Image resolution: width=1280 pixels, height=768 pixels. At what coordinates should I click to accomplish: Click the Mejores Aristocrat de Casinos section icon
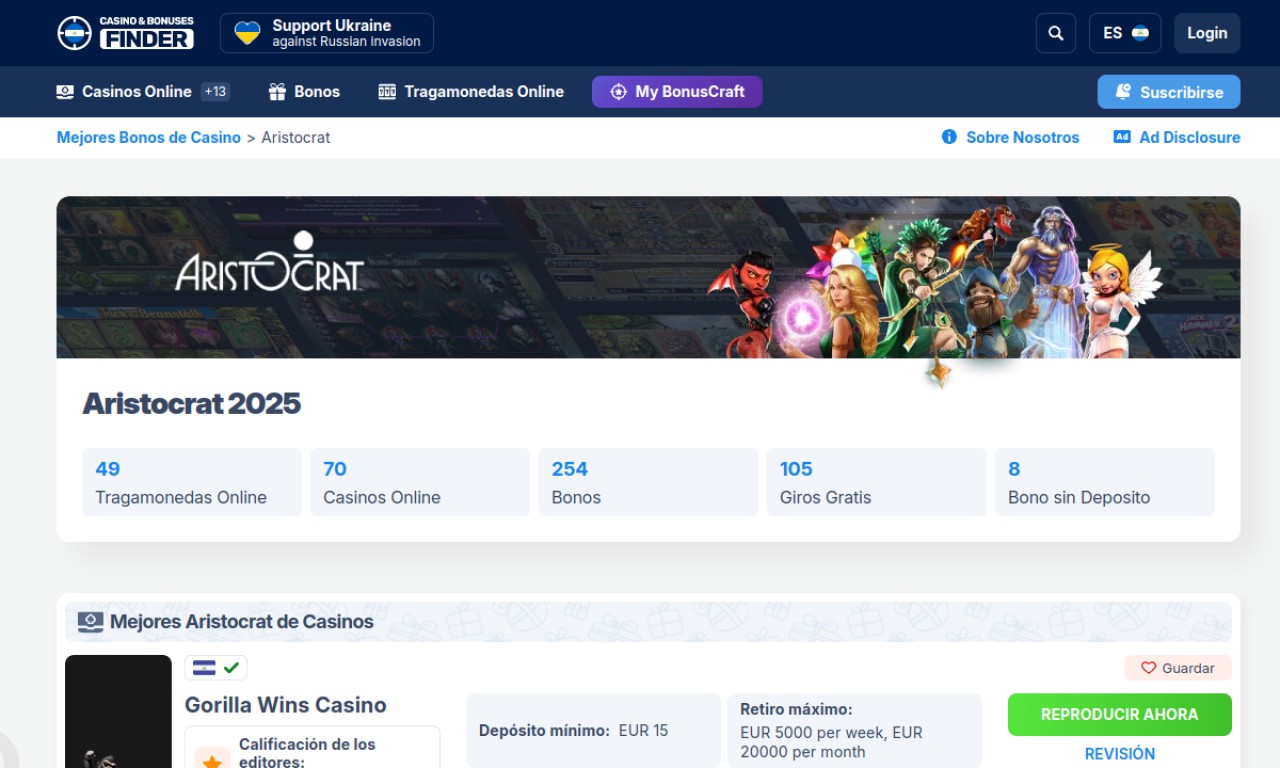point(90,622)
